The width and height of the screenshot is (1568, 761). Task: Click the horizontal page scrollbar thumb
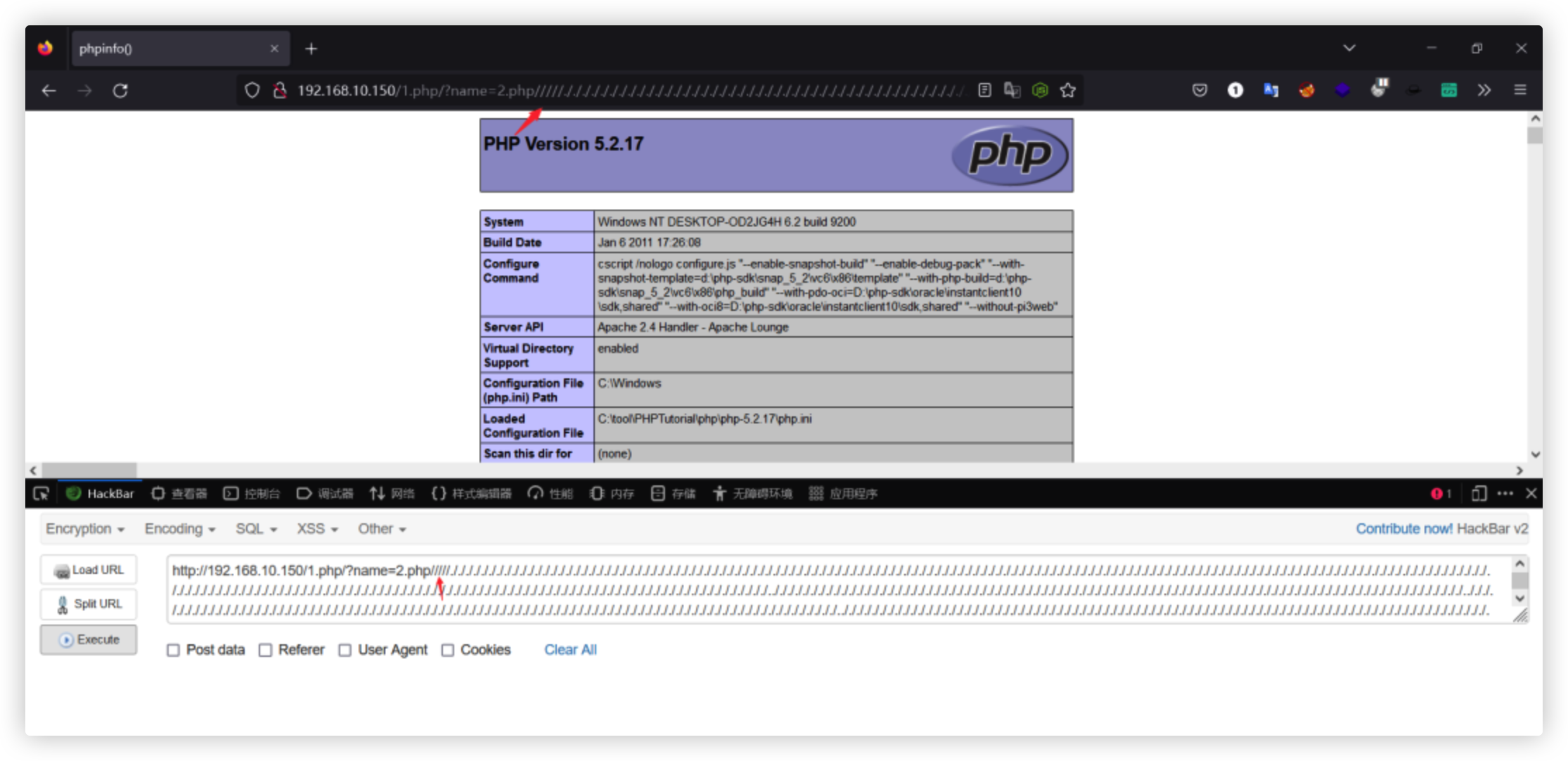89,470
